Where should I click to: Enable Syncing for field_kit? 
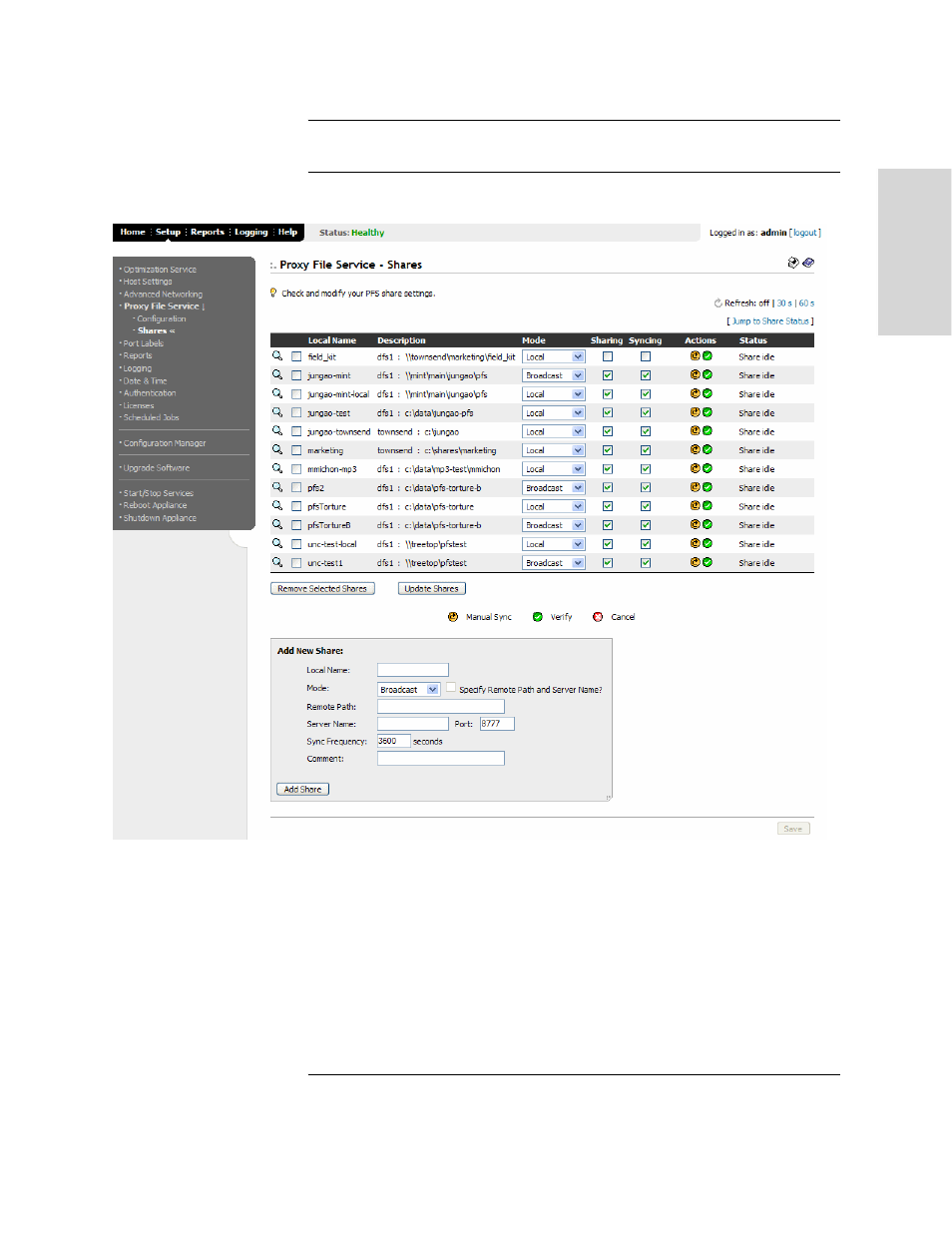point(646,356)
